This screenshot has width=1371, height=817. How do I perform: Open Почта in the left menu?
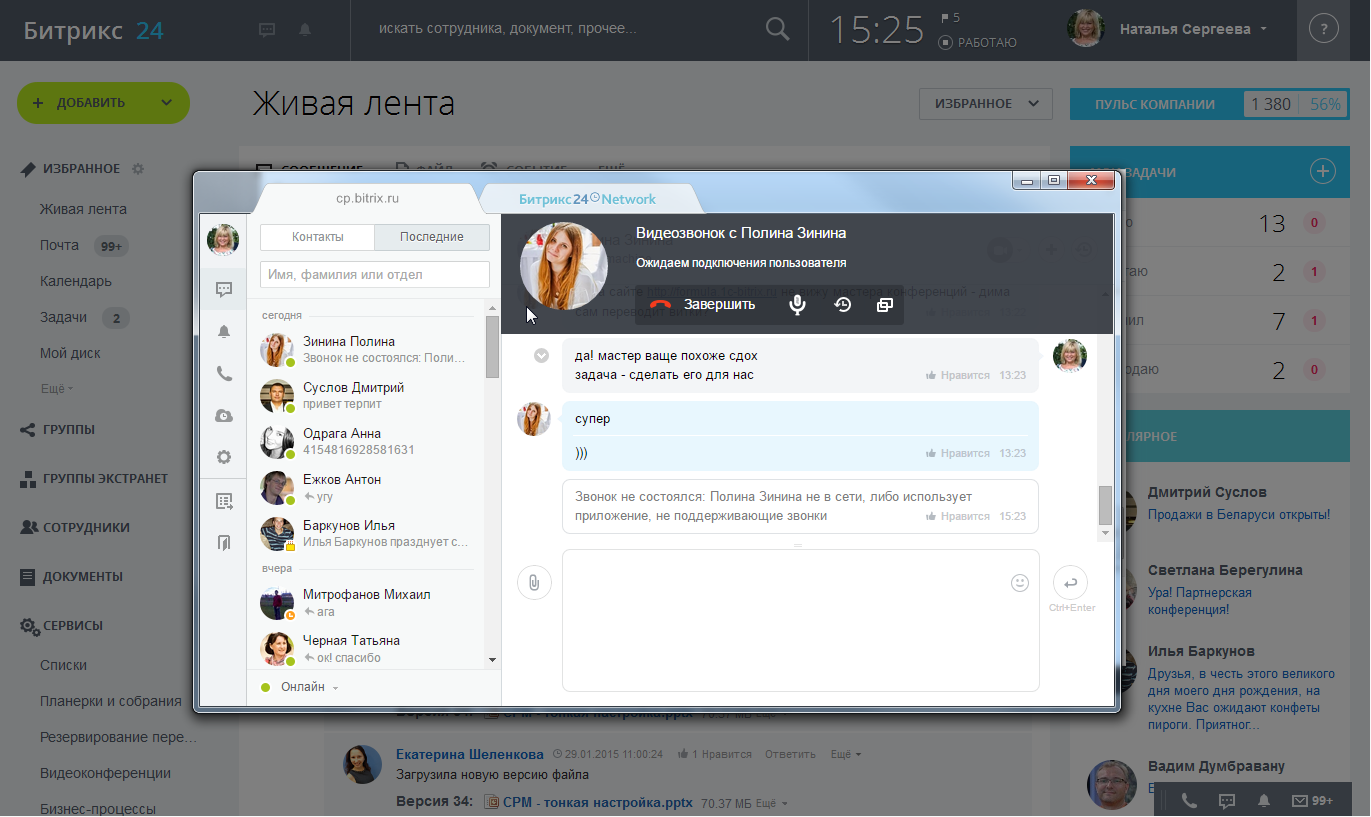click(x=59, y=245)
